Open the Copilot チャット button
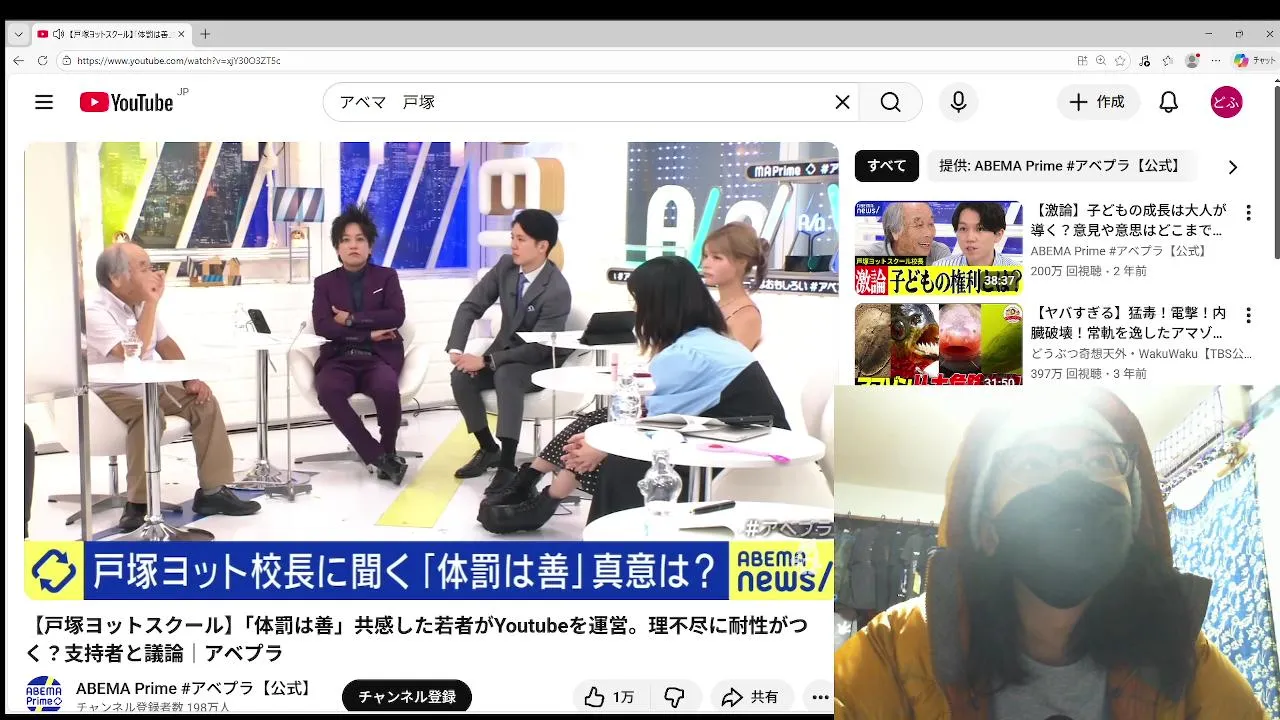The image size is (1280, 720). pyautogui.click(x=1253, y=60)
